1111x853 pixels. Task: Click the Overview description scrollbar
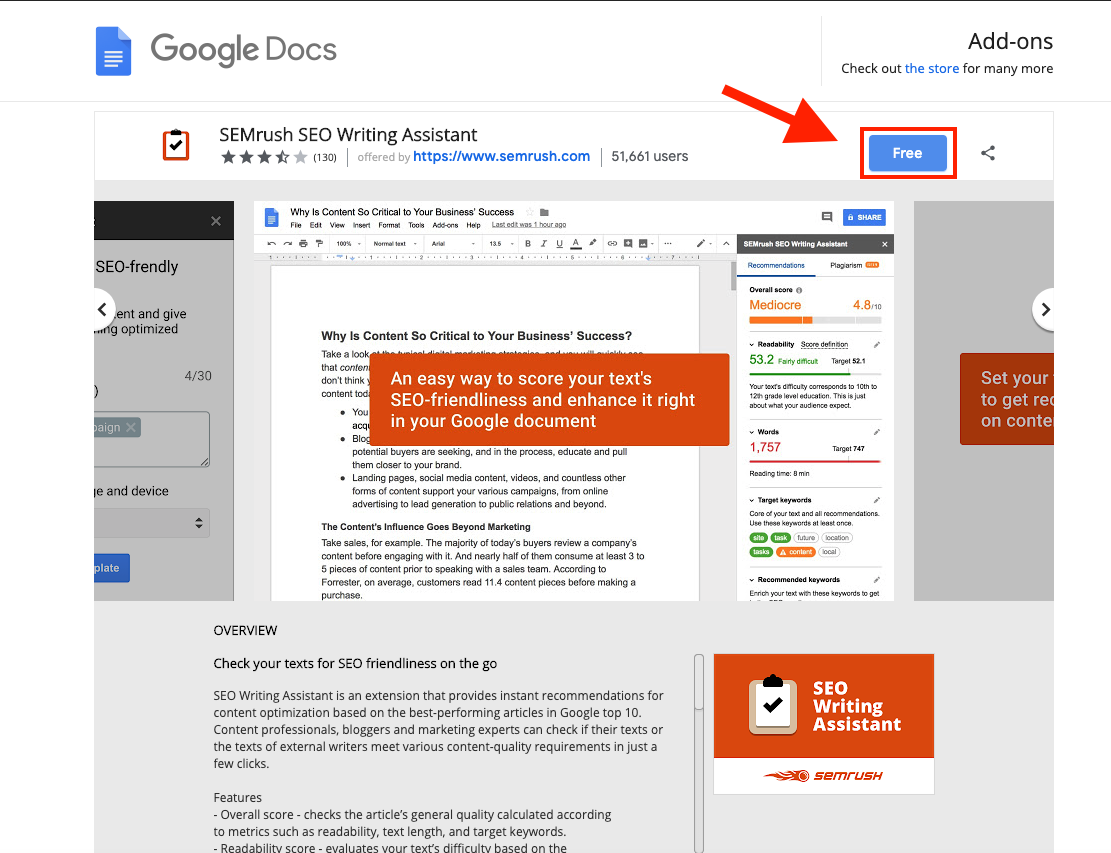tap(699, 682)
